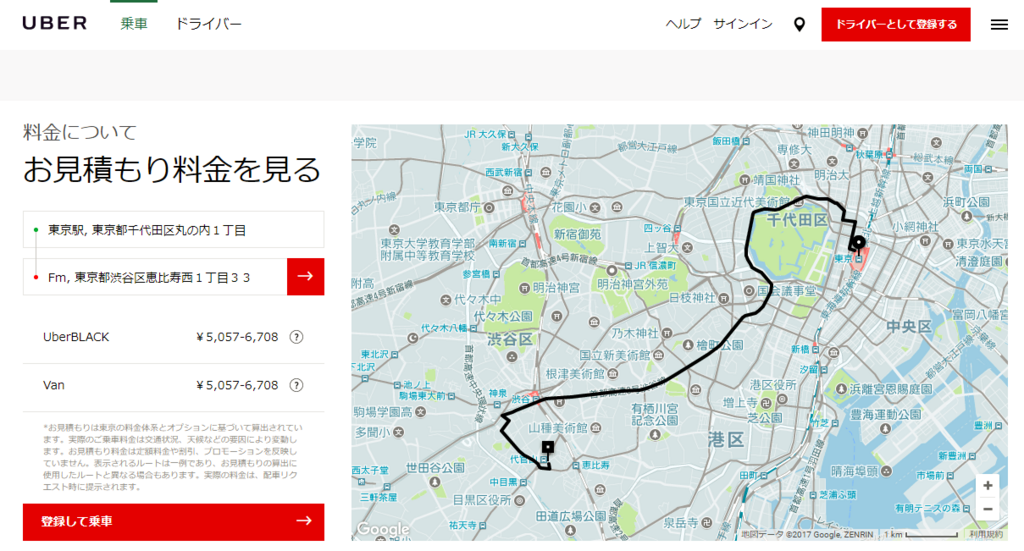Click 乃木神社 marker on map
The height and width of the screenshot is (551, 1024).
click(x=667, y=333)
